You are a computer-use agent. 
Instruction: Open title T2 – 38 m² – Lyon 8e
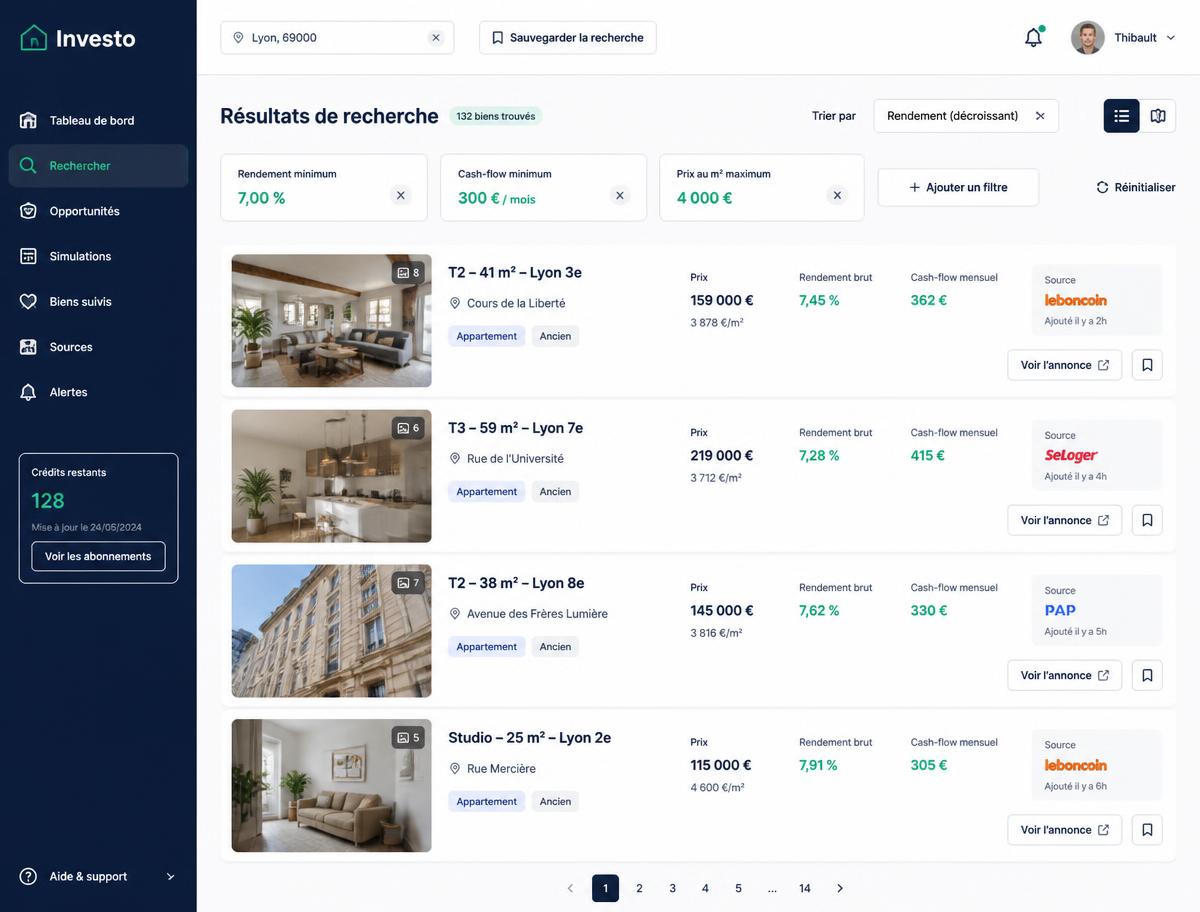[x=516, y=583]
